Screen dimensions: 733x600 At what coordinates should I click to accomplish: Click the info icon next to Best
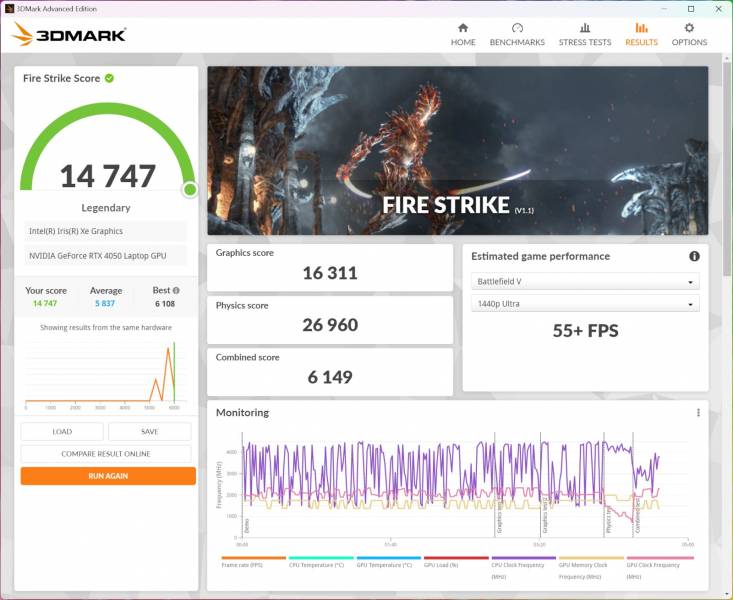click(x=176, y=290)
